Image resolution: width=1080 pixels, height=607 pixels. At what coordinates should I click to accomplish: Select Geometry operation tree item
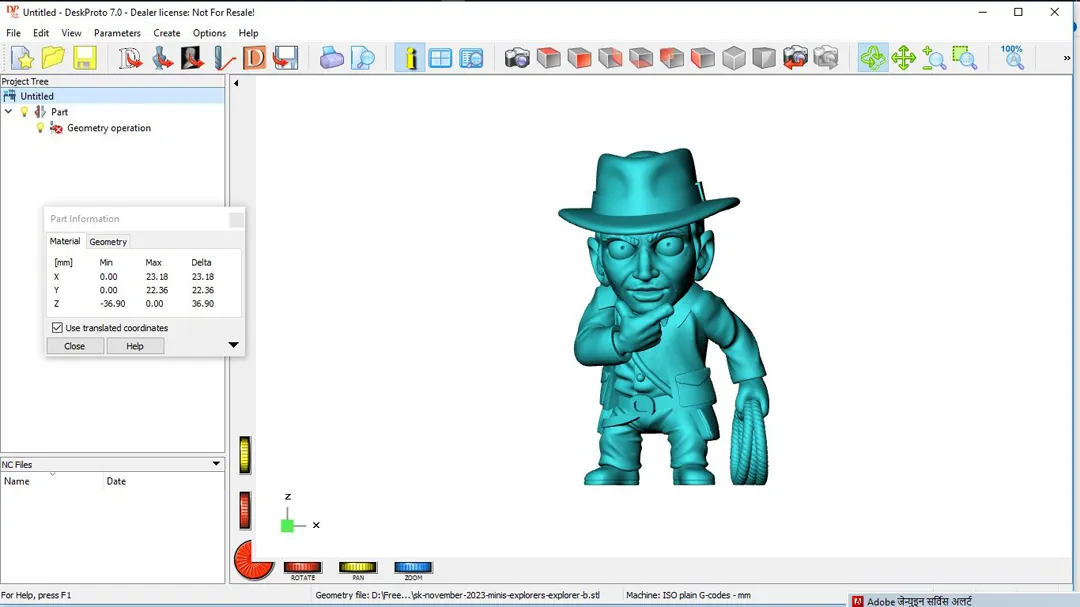coord(109,128)
